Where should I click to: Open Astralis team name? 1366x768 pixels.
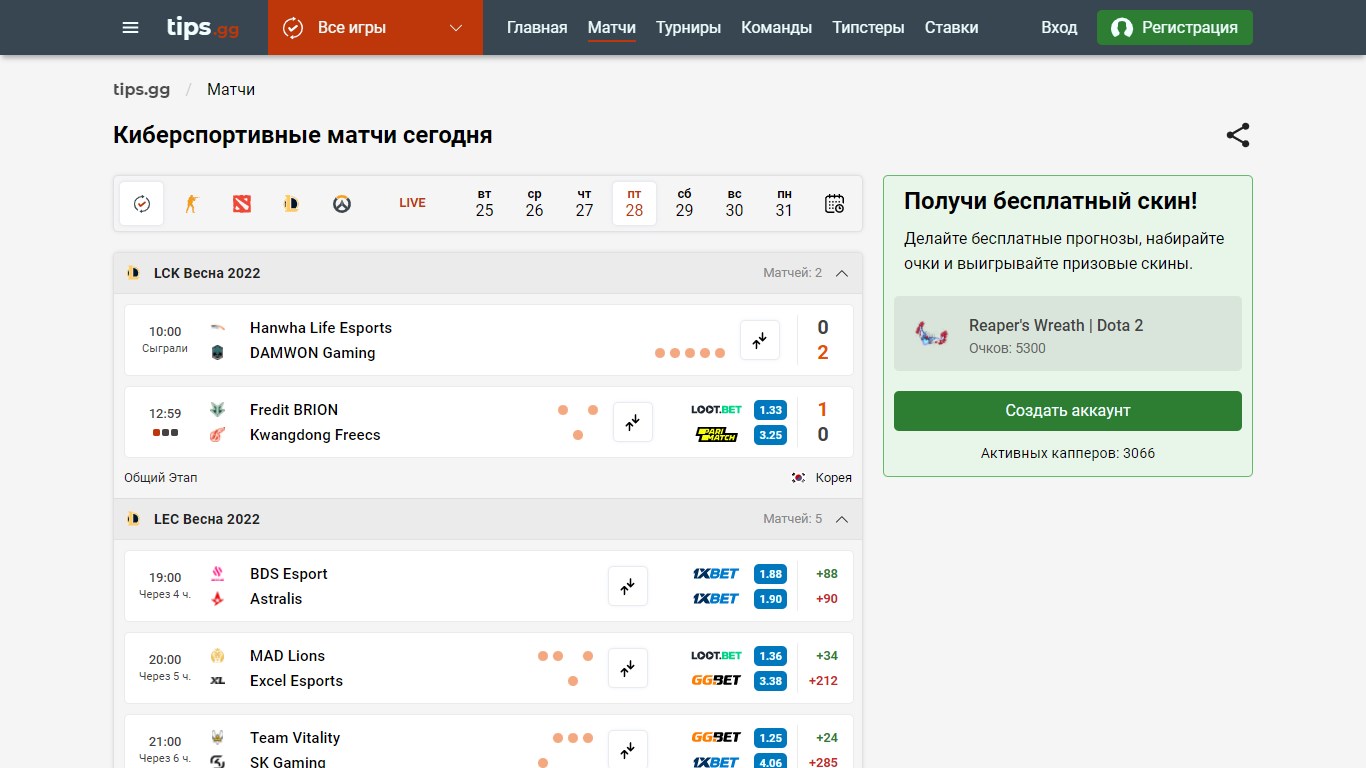(x=276, y=599)
